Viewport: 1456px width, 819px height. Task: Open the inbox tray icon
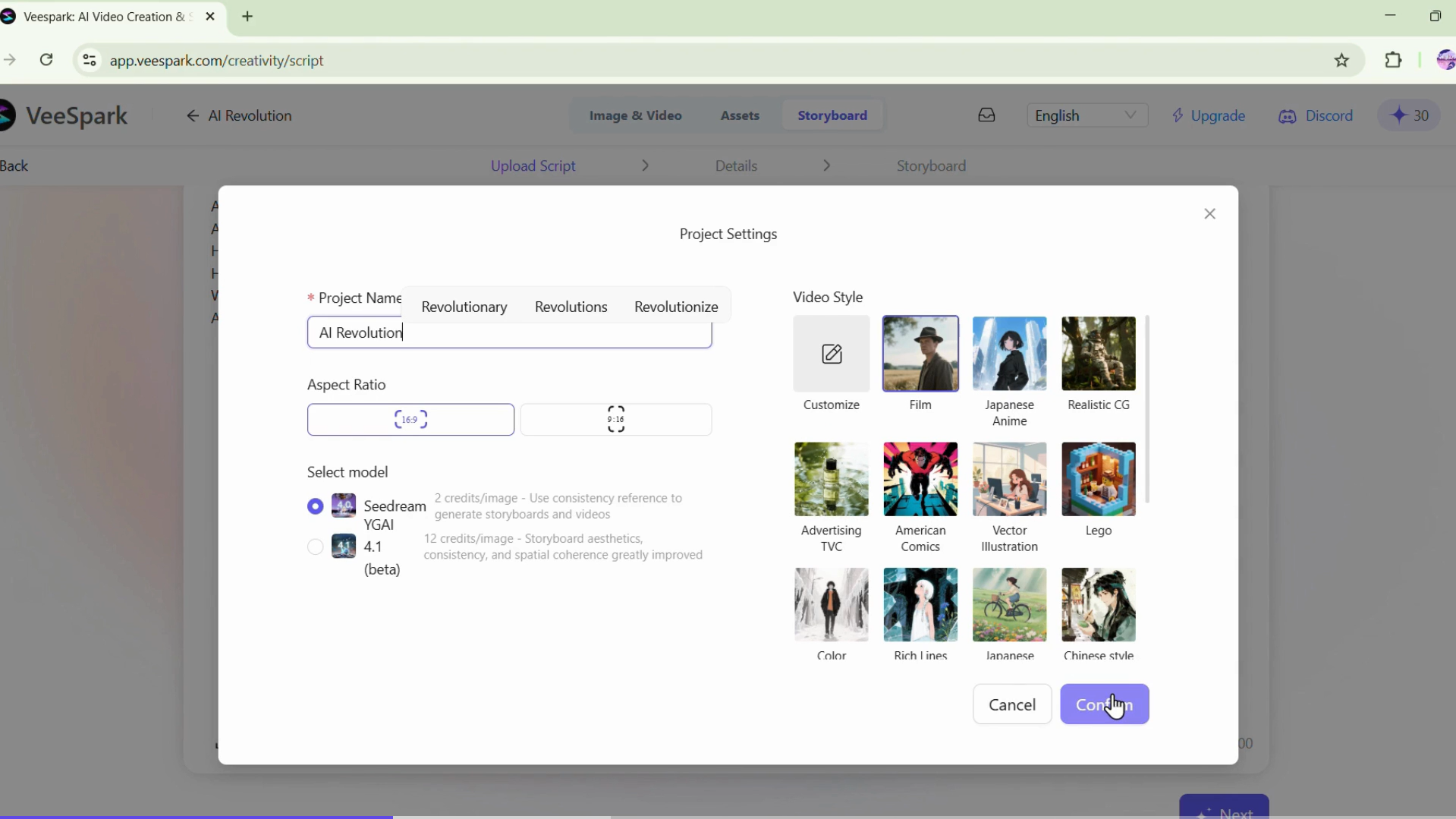(x=986, y=115)
